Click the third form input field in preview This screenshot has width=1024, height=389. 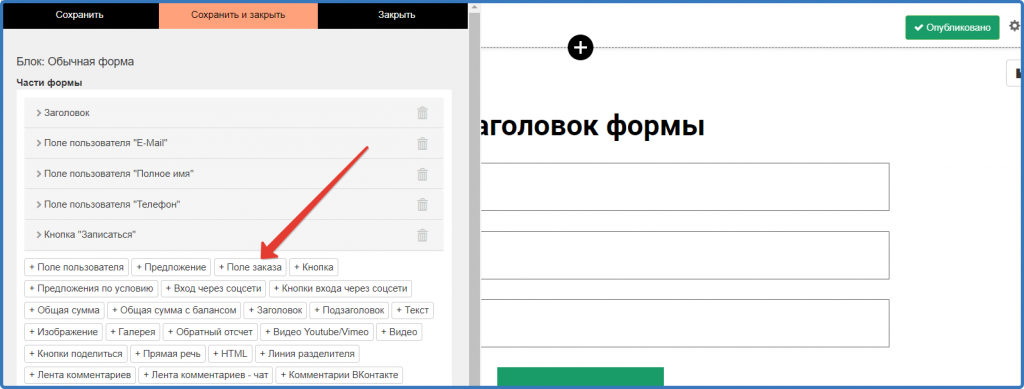tap(685, 323)
